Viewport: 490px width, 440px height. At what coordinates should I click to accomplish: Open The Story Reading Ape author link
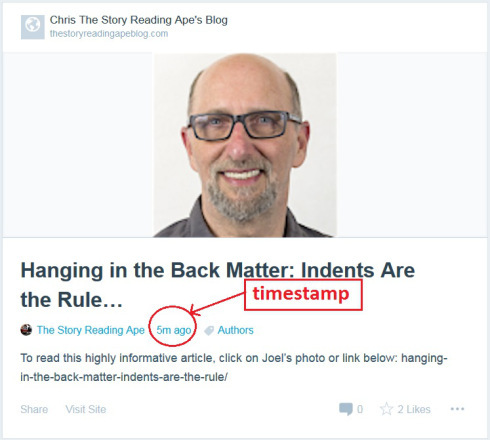(91, 330)
